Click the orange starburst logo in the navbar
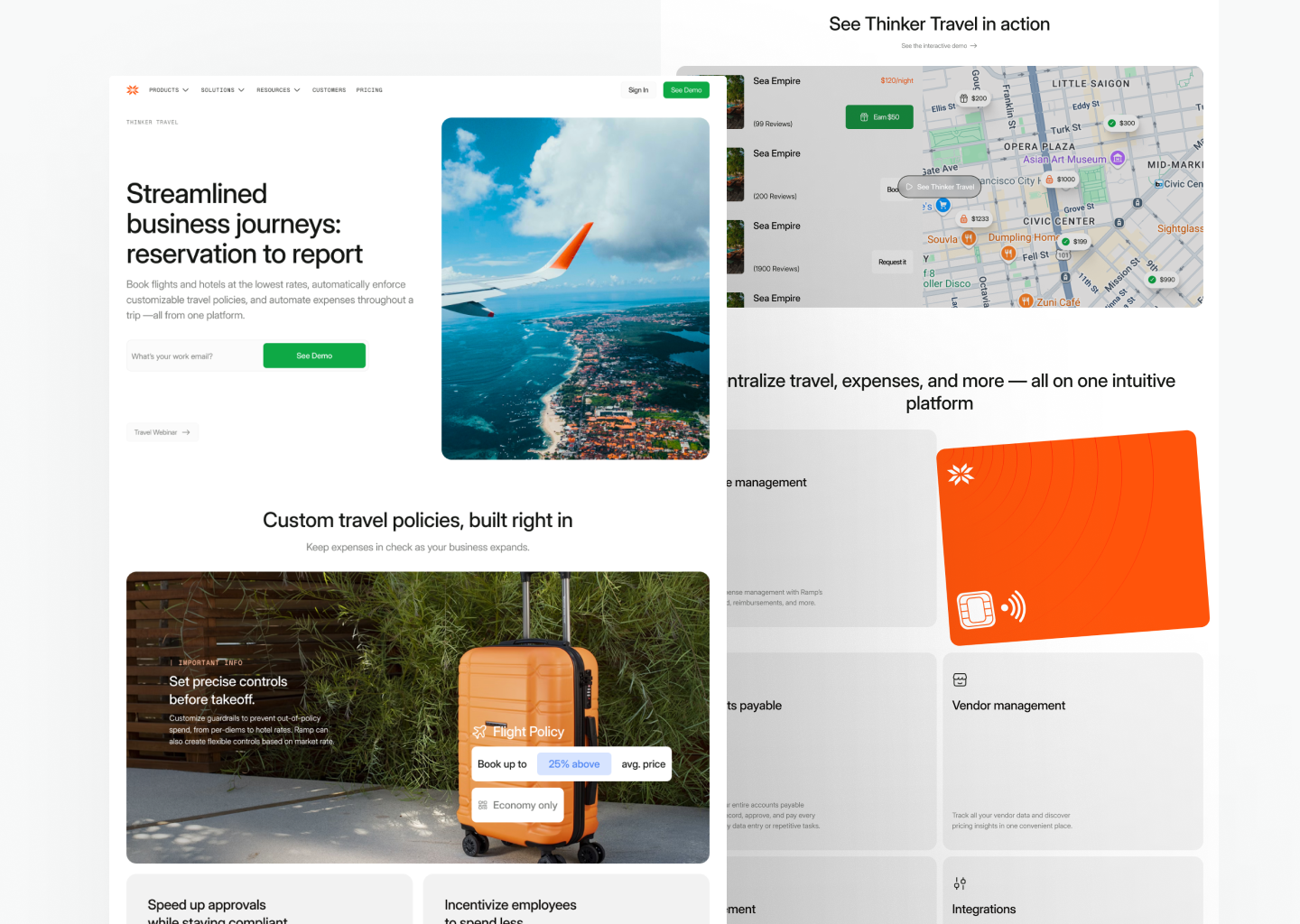This screenshot has width=1300, height=924. click(x=133, y=90)
